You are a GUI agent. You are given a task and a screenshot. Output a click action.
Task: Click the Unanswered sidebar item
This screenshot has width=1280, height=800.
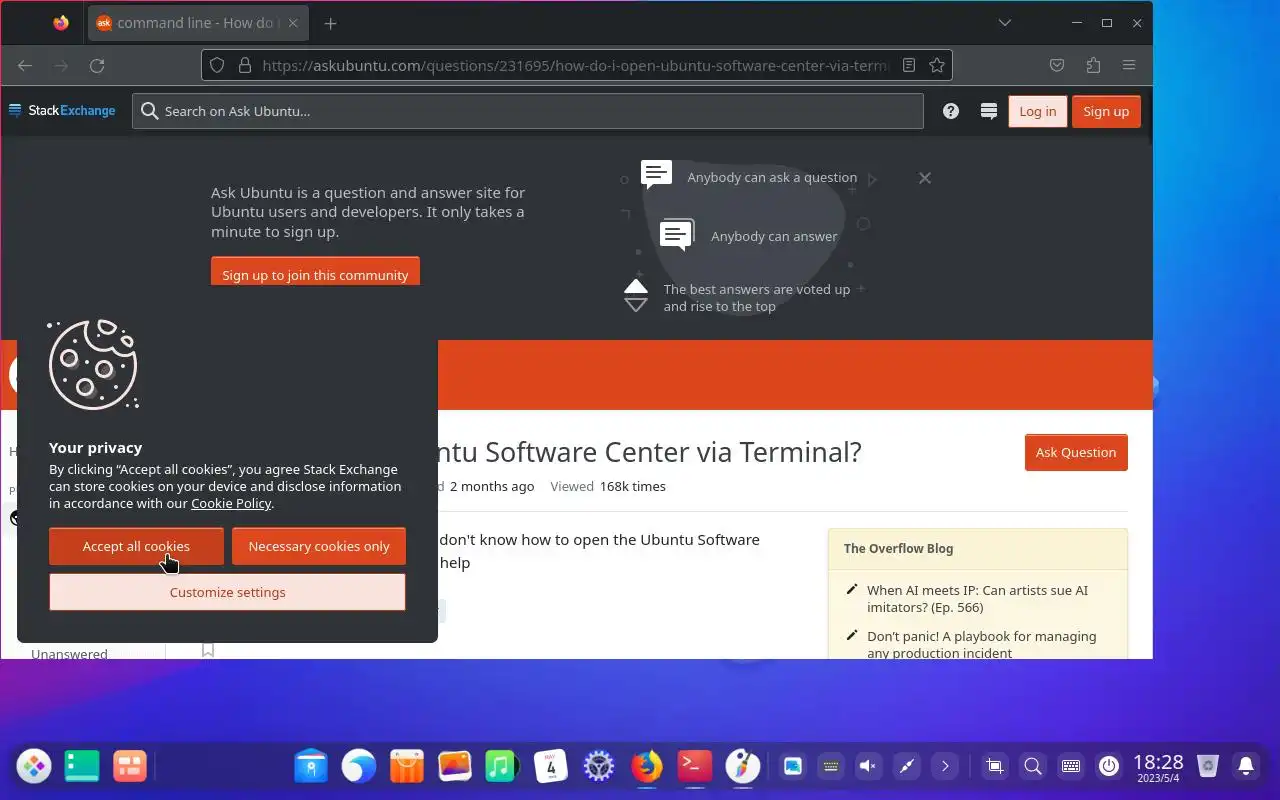point(69,653)
